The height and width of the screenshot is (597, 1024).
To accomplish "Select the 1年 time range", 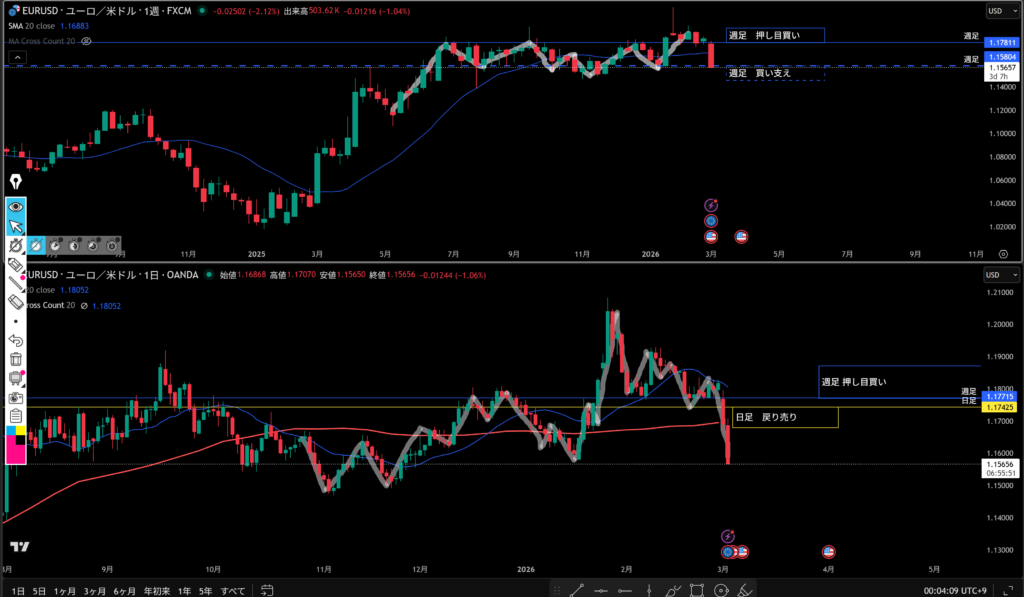I will pyautogui.click(x=185, y=591).
